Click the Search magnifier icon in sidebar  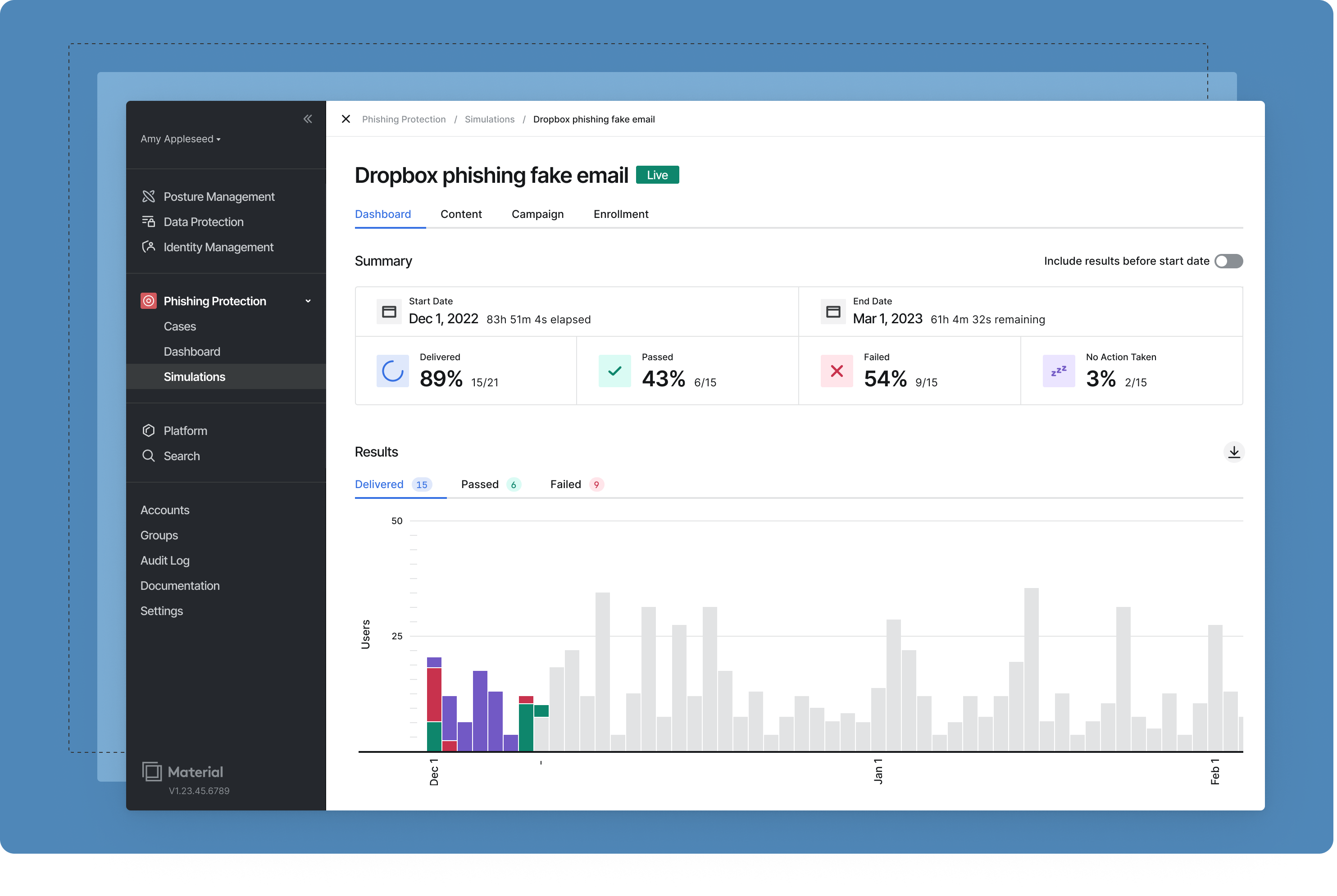[x=149, y=456]
